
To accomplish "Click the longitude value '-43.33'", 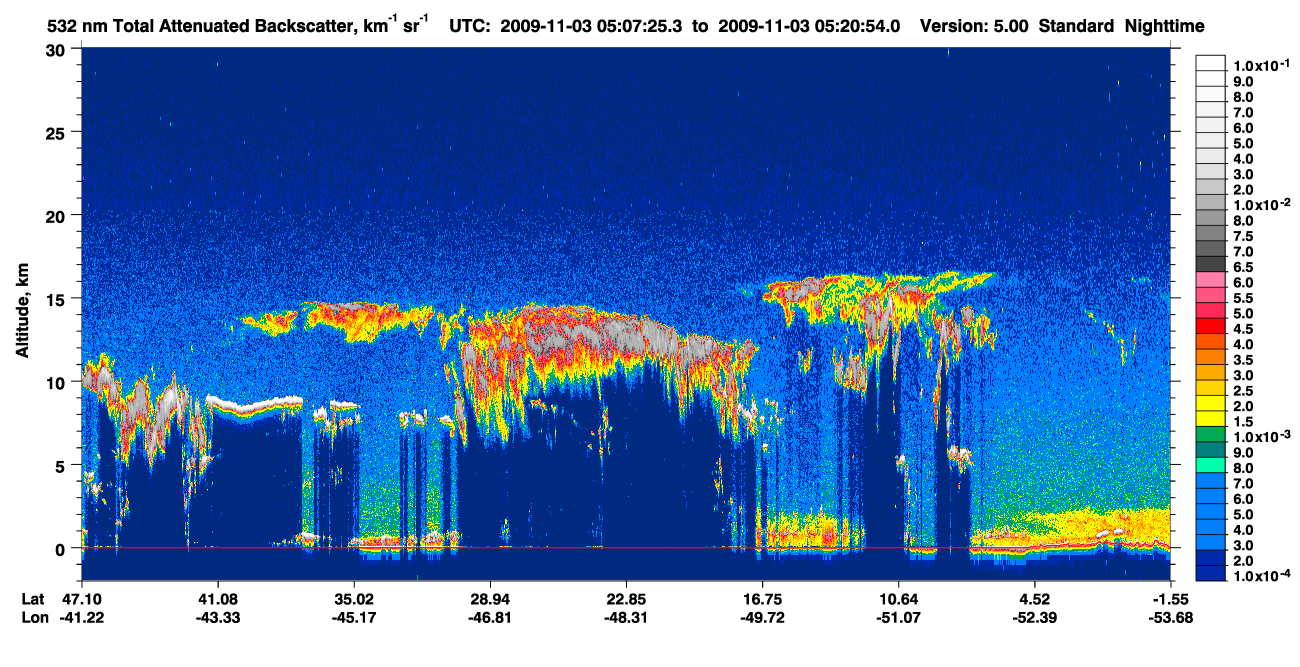I will [x=217, y=617].
